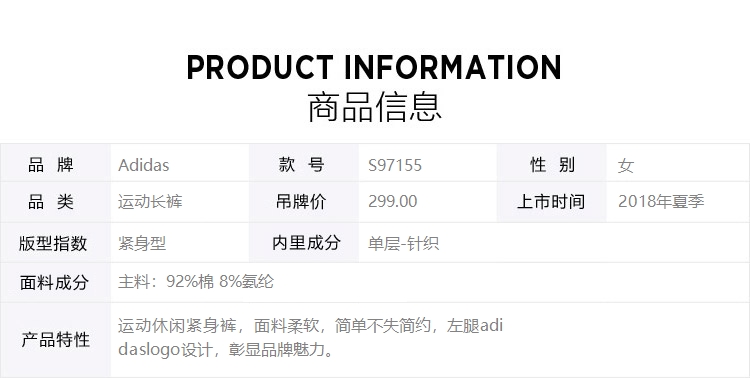Click the lining value 单层-针织
This screenshot has width=750, height=378.
(403, 244)
